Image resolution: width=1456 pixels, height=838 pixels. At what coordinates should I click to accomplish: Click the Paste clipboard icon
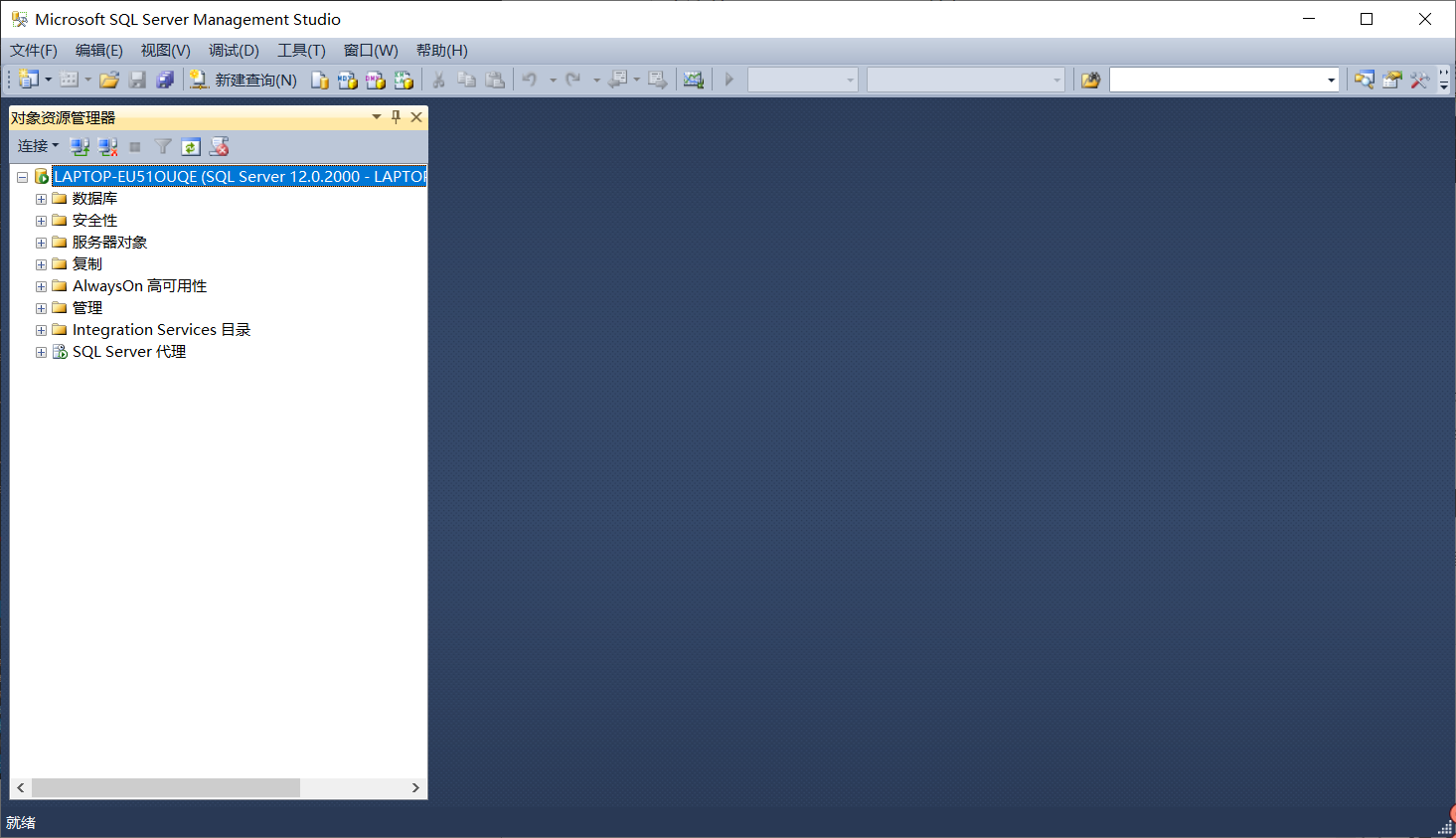[x=494, y=80]
